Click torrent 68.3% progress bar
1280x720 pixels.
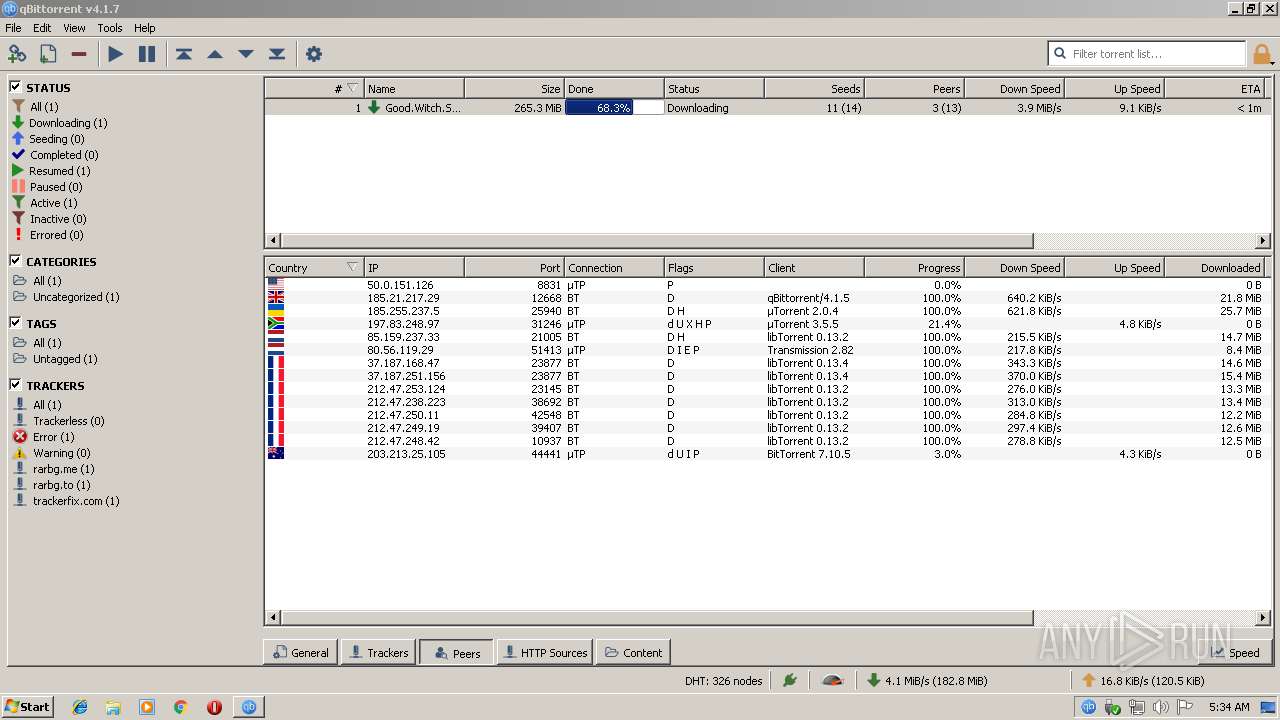(x=614, y=107)
